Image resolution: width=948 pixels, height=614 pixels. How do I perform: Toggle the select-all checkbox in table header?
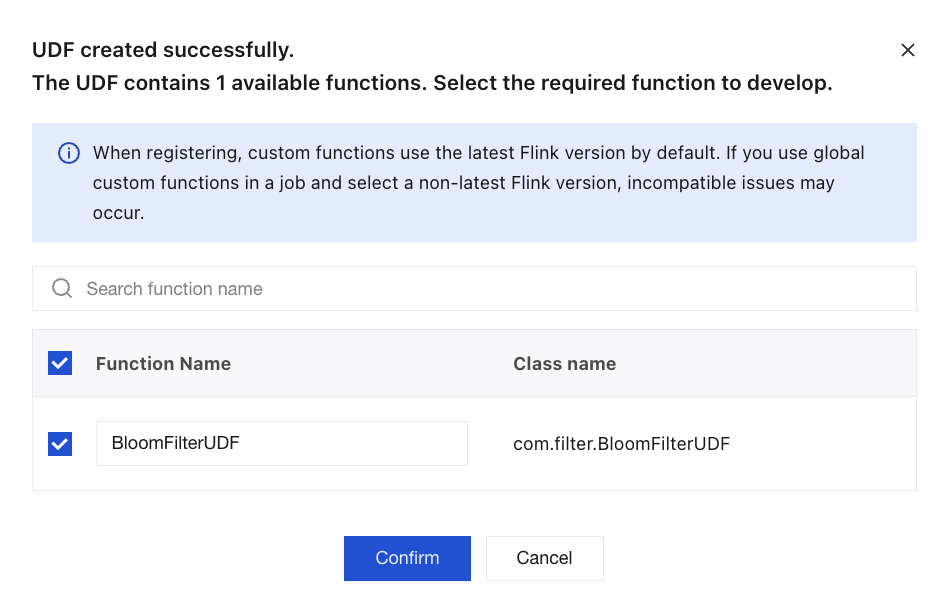click(x=60, y=363)
